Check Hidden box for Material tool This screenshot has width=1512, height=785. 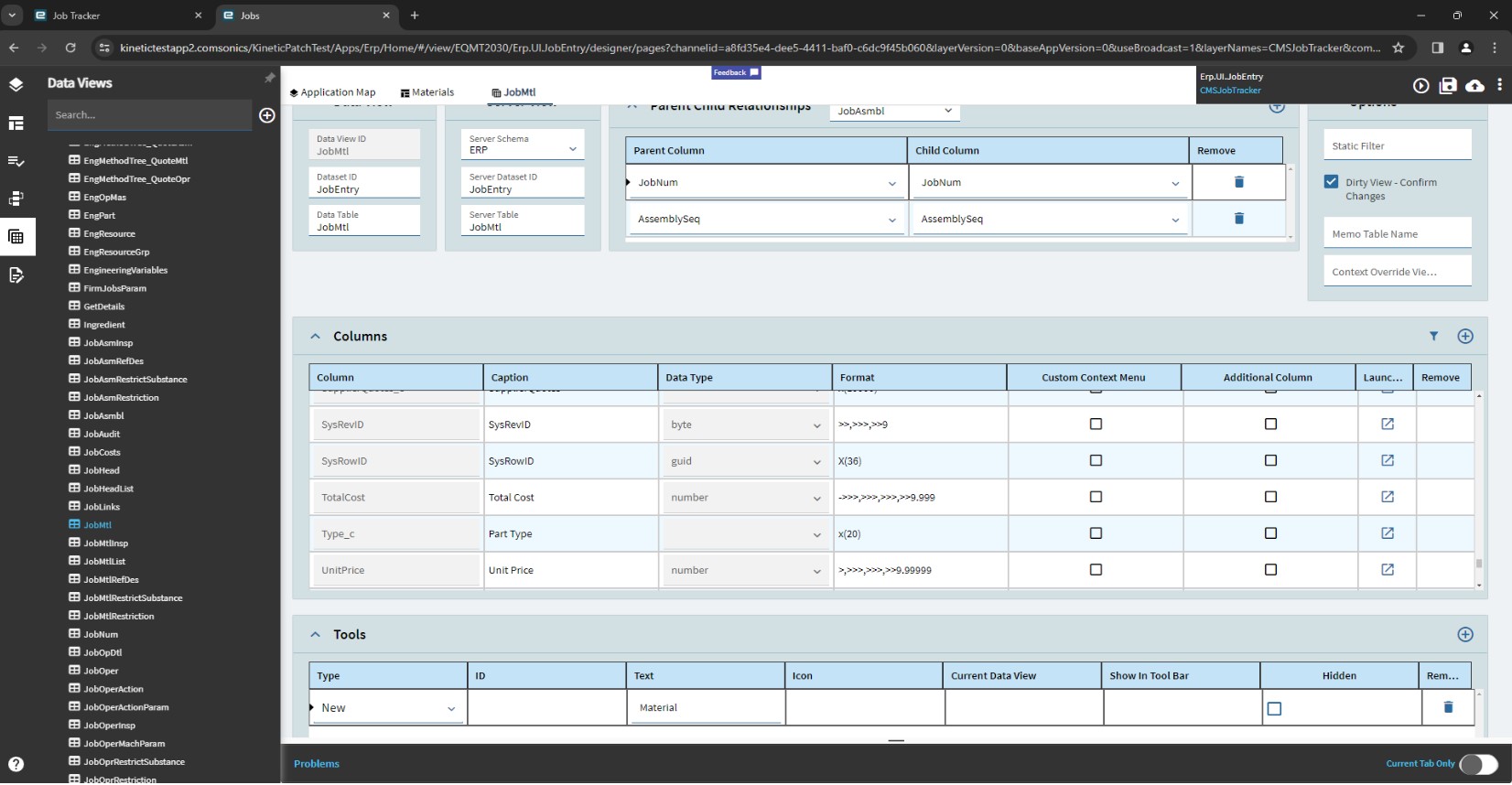pyautogui.click(x=1274, y=708)
